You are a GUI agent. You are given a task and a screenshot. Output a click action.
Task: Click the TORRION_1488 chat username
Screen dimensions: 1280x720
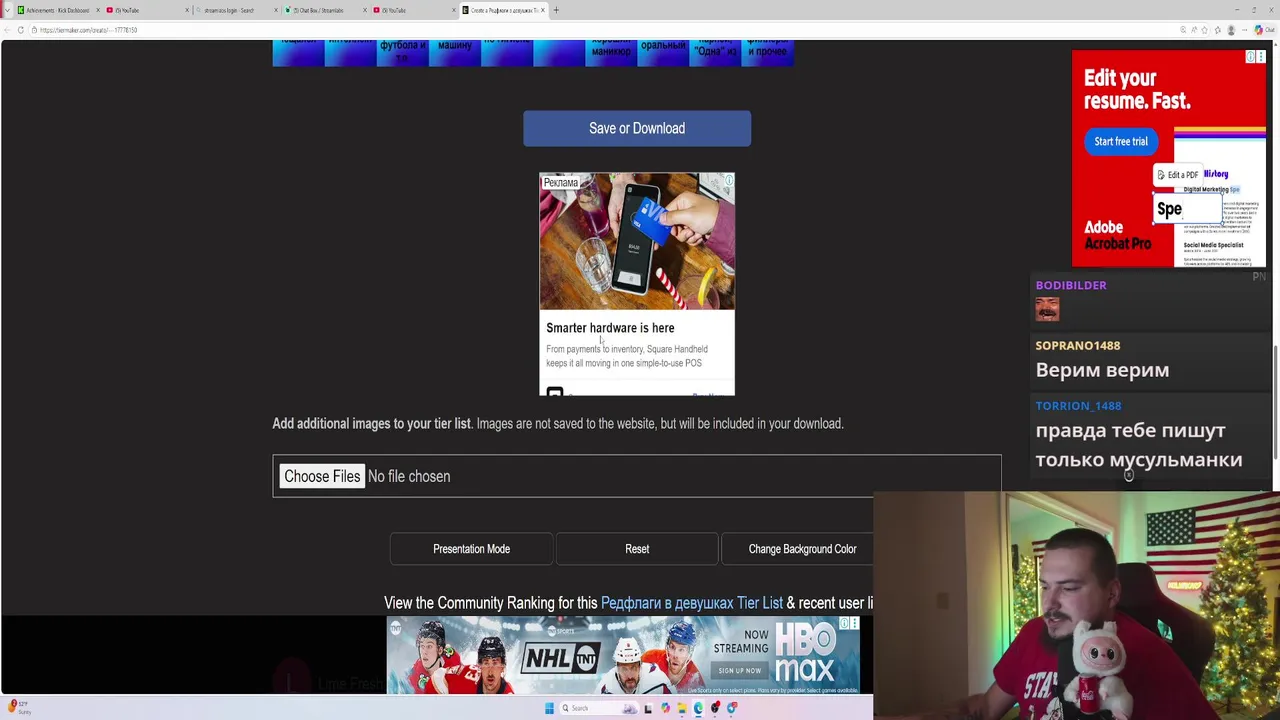click(1078, 405)
